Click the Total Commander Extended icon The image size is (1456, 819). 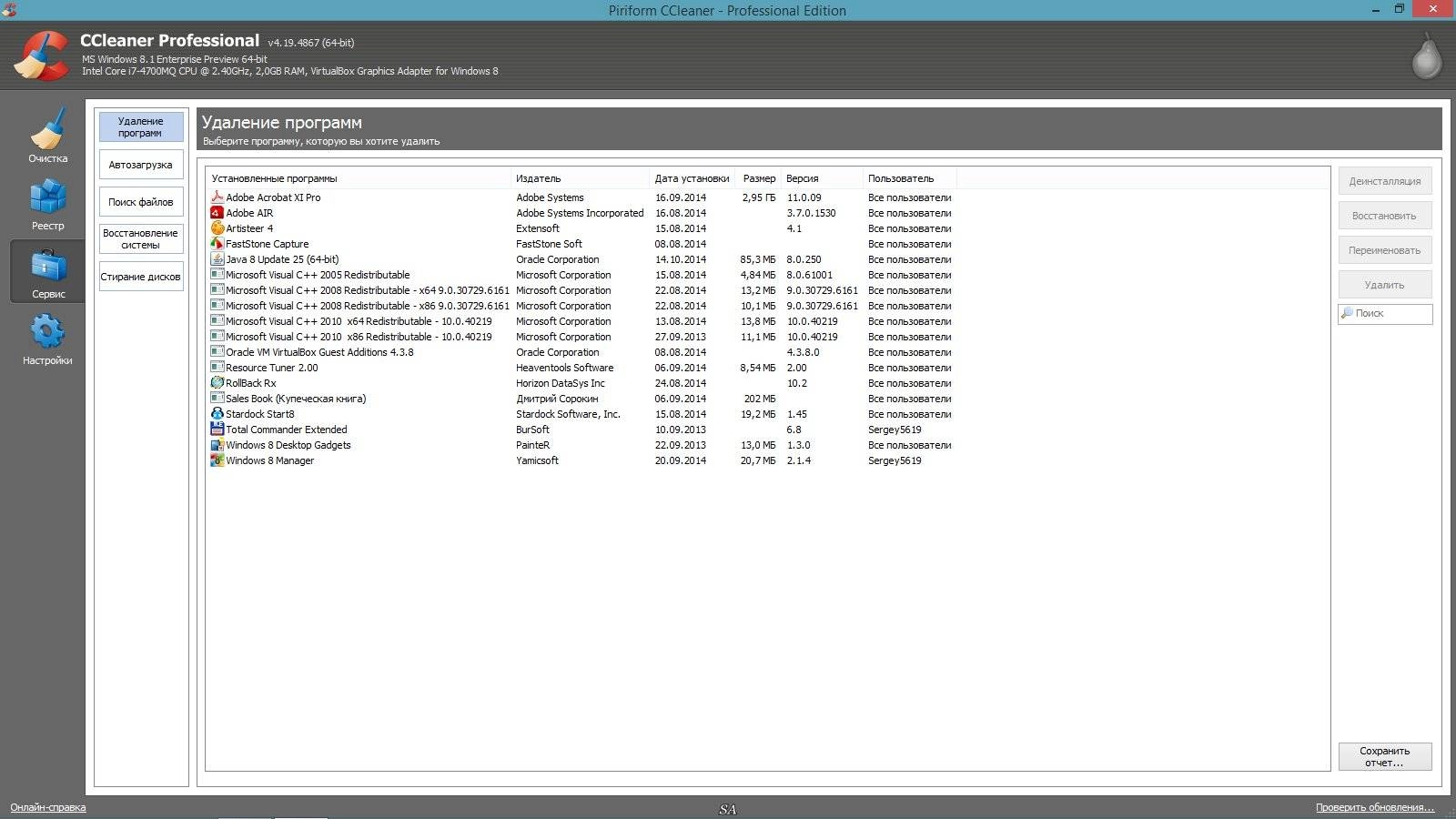tap(217, 429)
